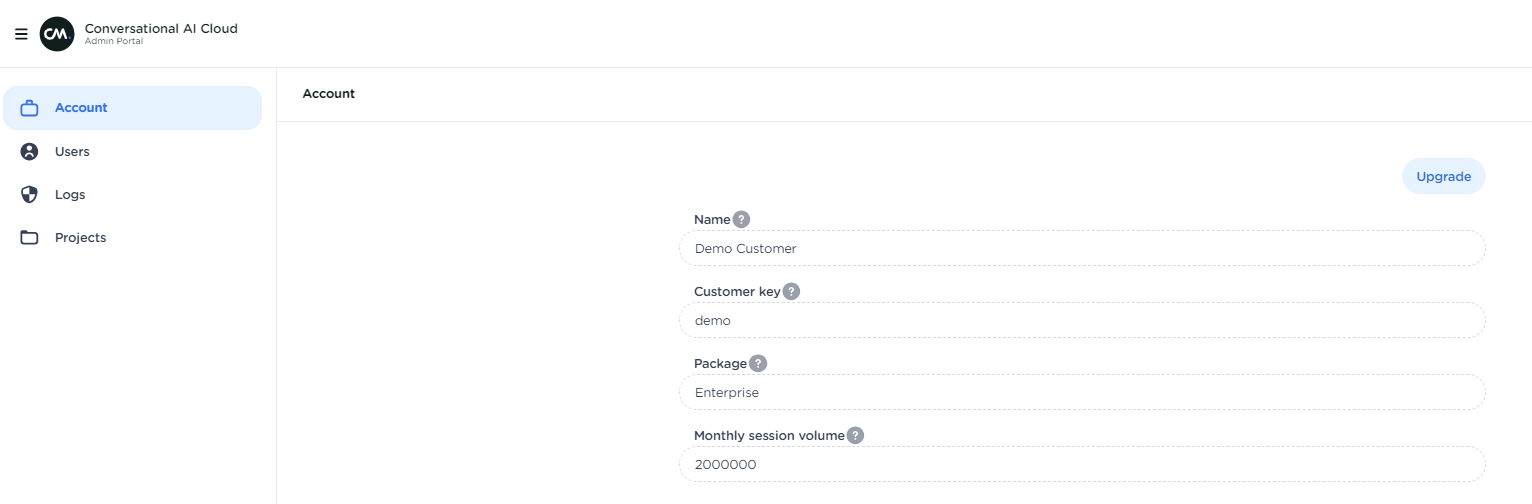Show help for Monthly session volume
The height and width of the screenshot is (504, 1532).
(855, 435)
